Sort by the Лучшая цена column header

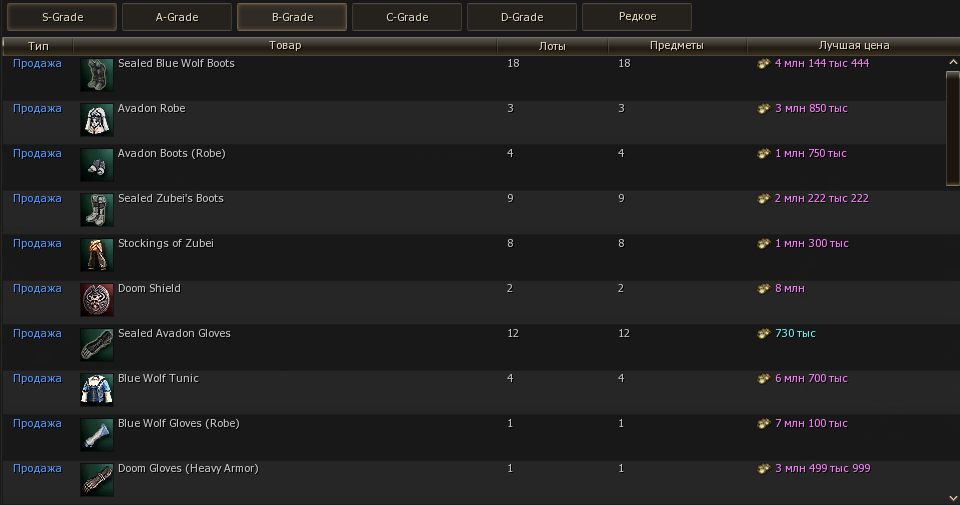[x=853, y=45]
